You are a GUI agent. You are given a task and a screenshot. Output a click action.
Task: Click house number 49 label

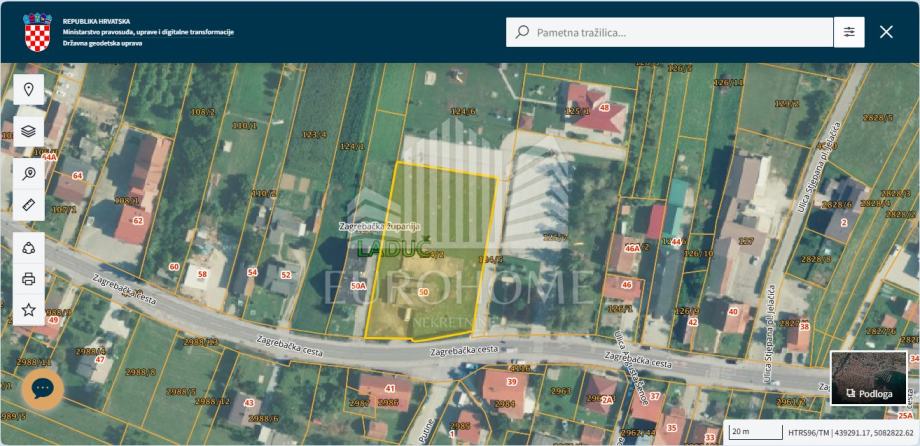53,320
